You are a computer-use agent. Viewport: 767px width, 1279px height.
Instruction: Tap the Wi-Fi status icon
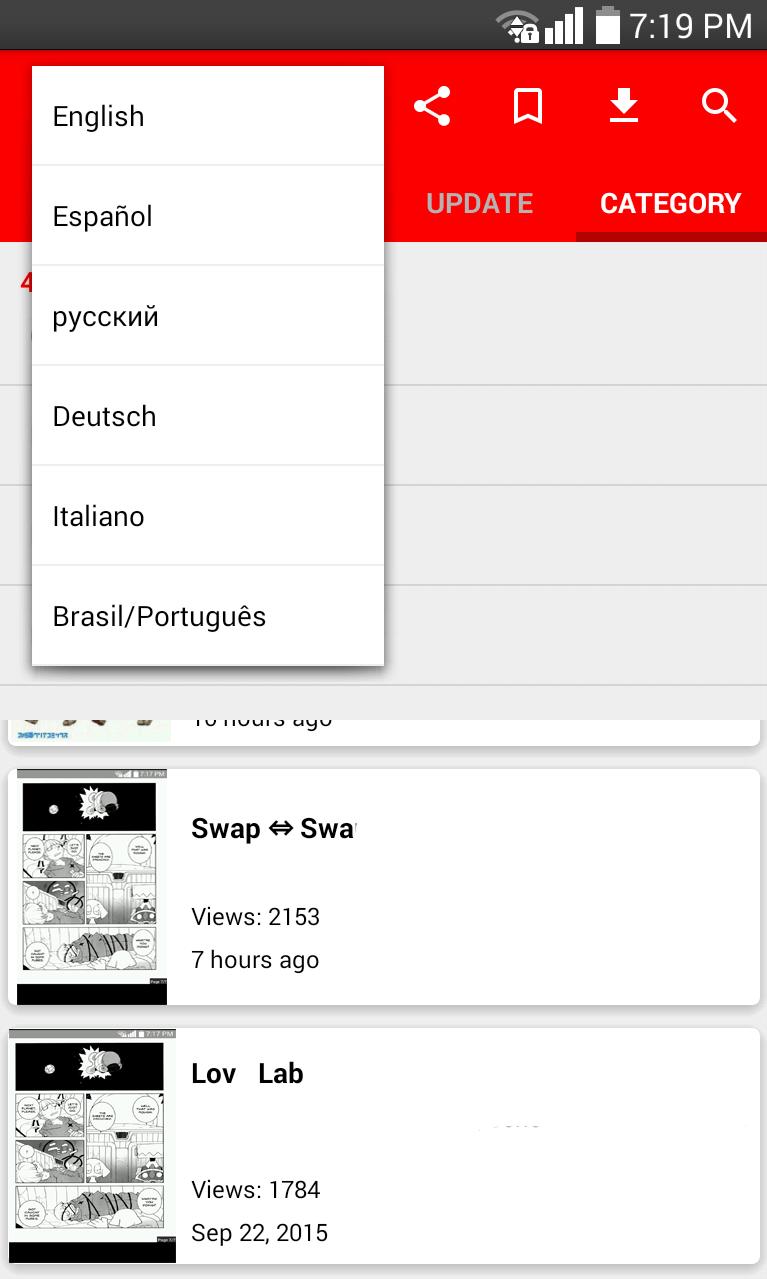click(518, 26)
